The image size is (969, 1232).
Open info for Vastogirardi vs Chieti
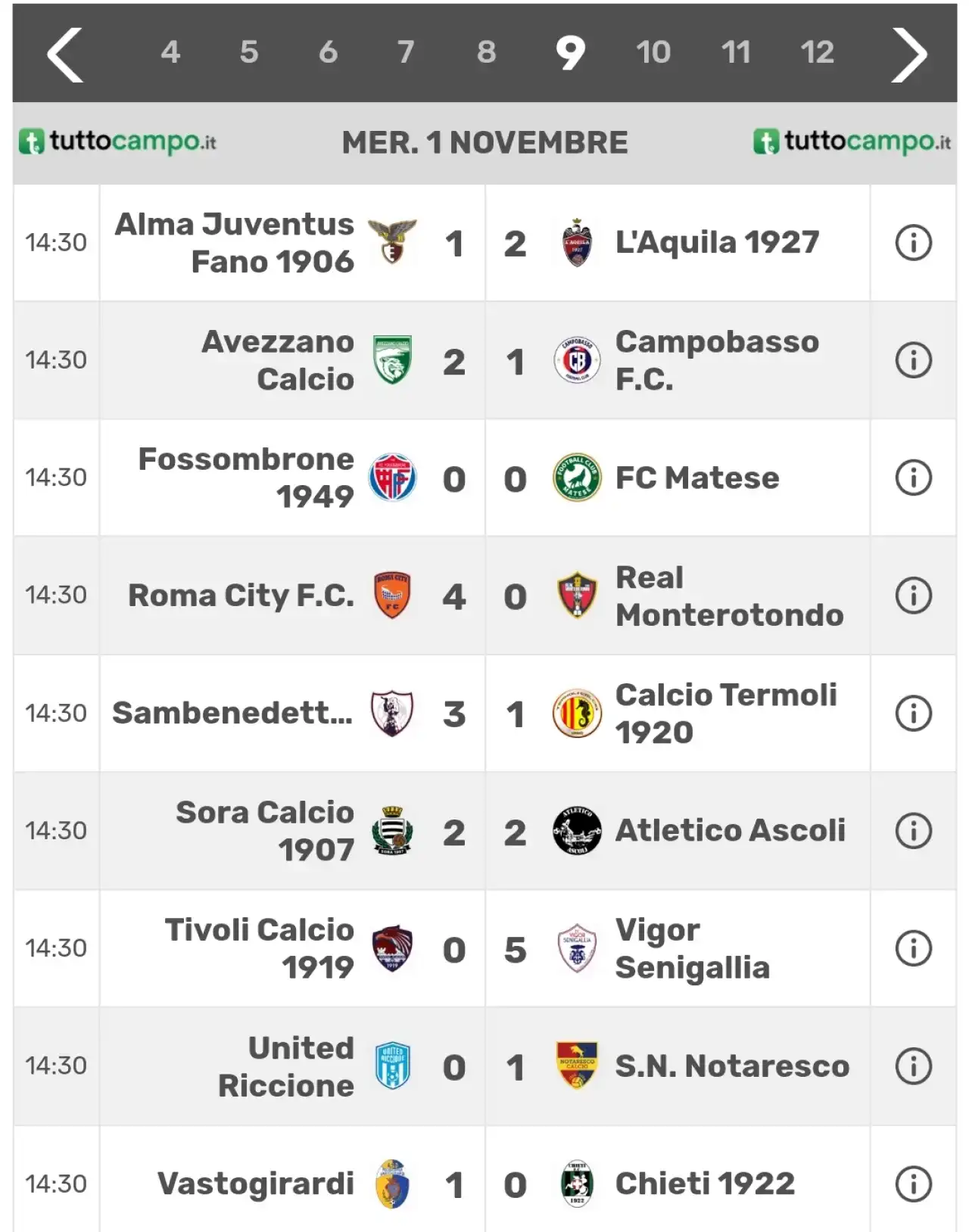click(913, 1184)
